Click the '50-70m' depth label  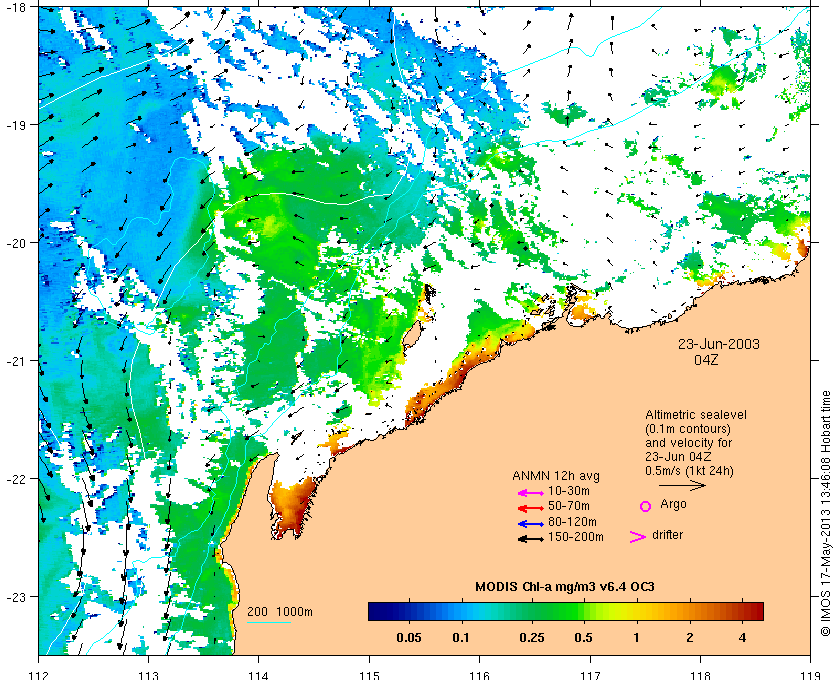(x=569, y=506)
